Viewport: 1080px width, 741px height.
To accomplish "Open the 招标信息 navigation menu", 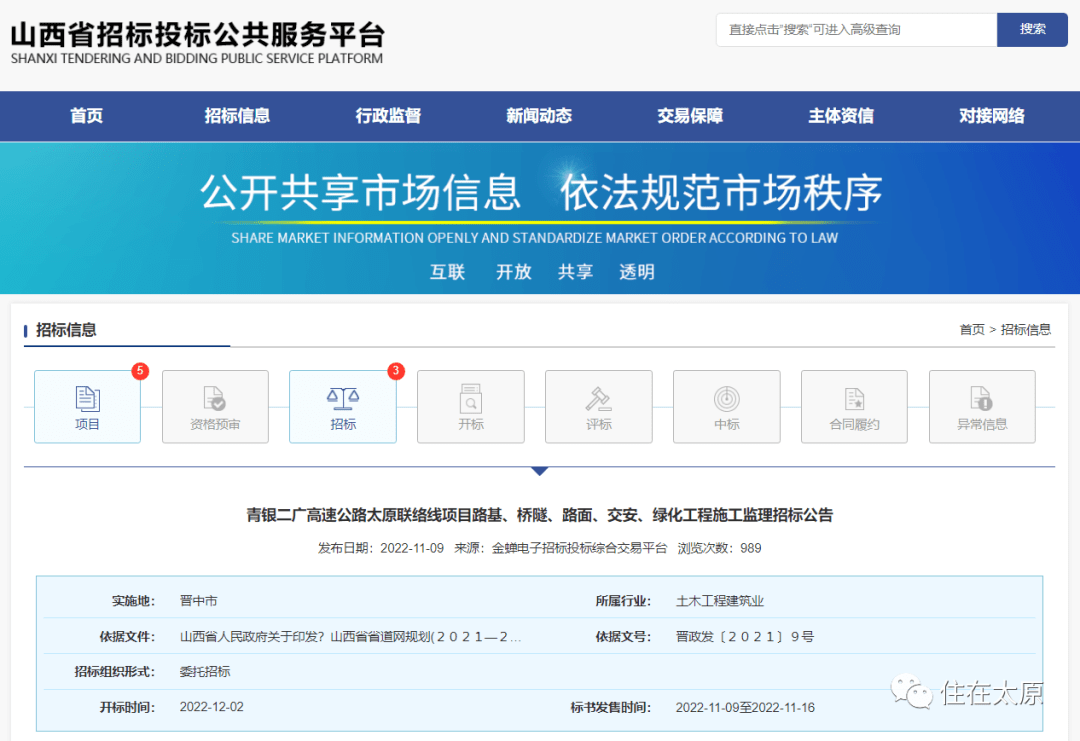I will click(237, 116).
